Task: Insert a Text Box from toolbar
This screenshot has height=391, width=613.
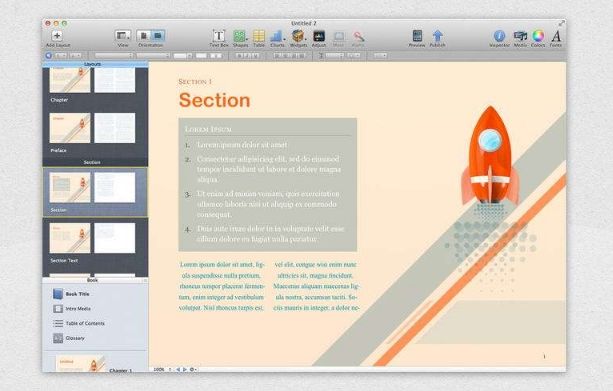Action: point(219,36)
